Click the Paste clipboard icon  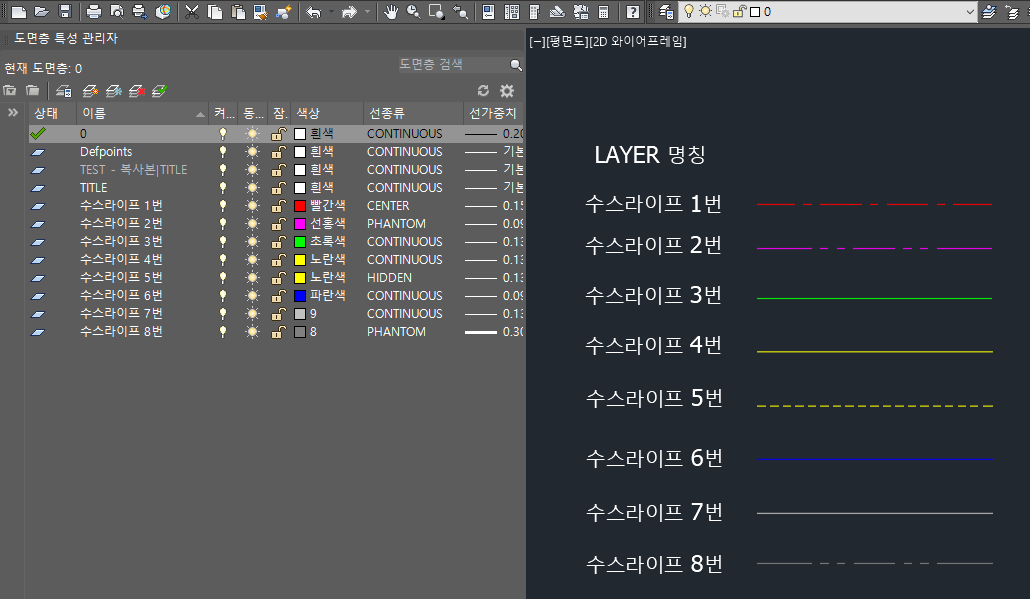coord(238,11)
